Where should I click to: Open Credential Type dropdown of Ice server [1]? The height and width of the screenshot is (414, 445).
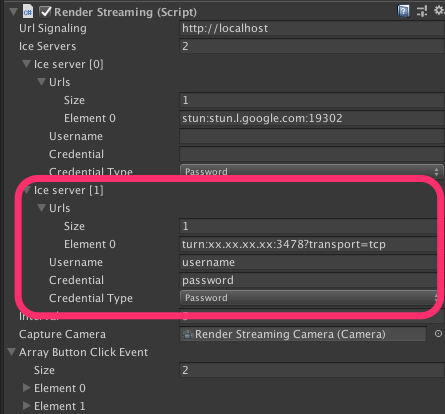coord(308,298)
